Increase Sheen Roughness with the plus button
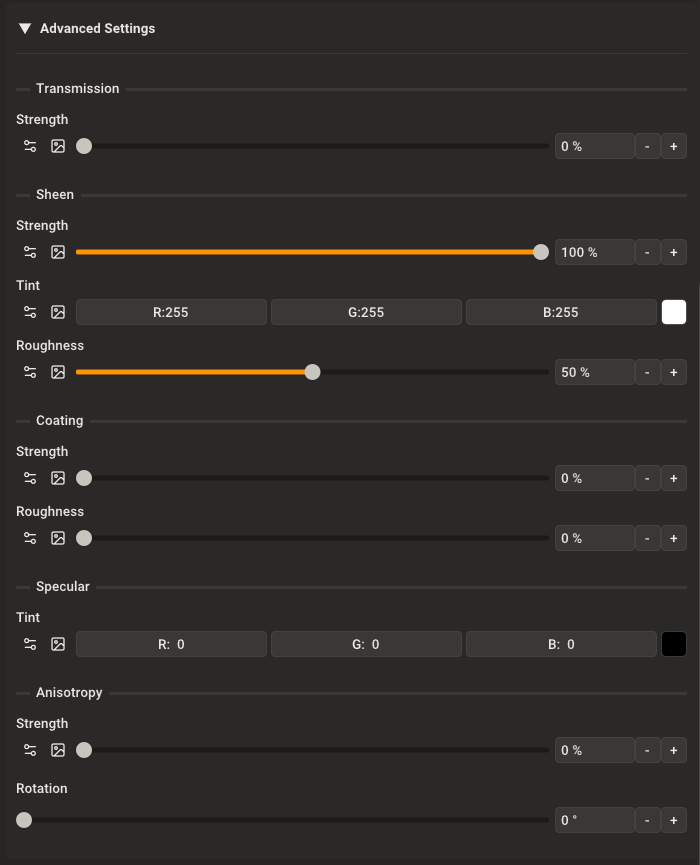This screenshot has width=700, height=865. [x=674, y=372]
